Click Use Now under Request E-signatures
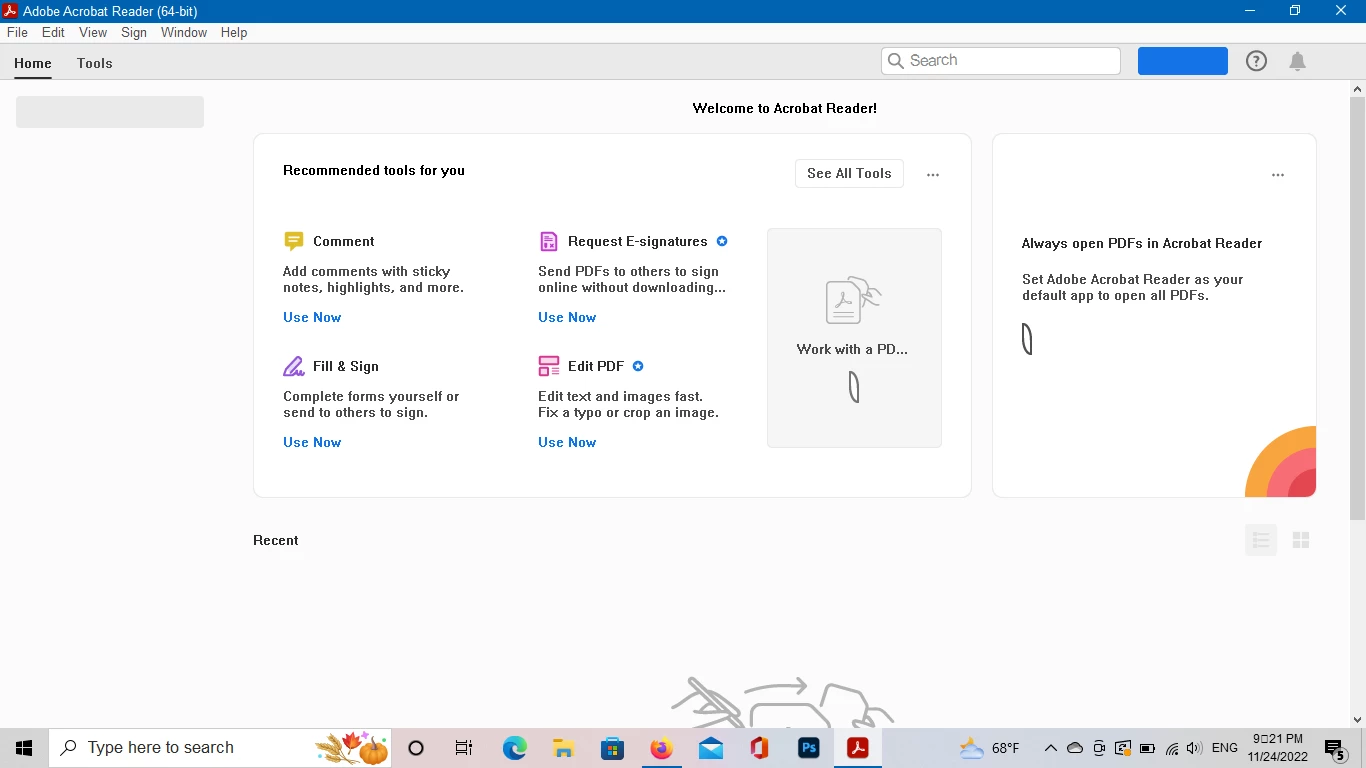 click(567, 317)
